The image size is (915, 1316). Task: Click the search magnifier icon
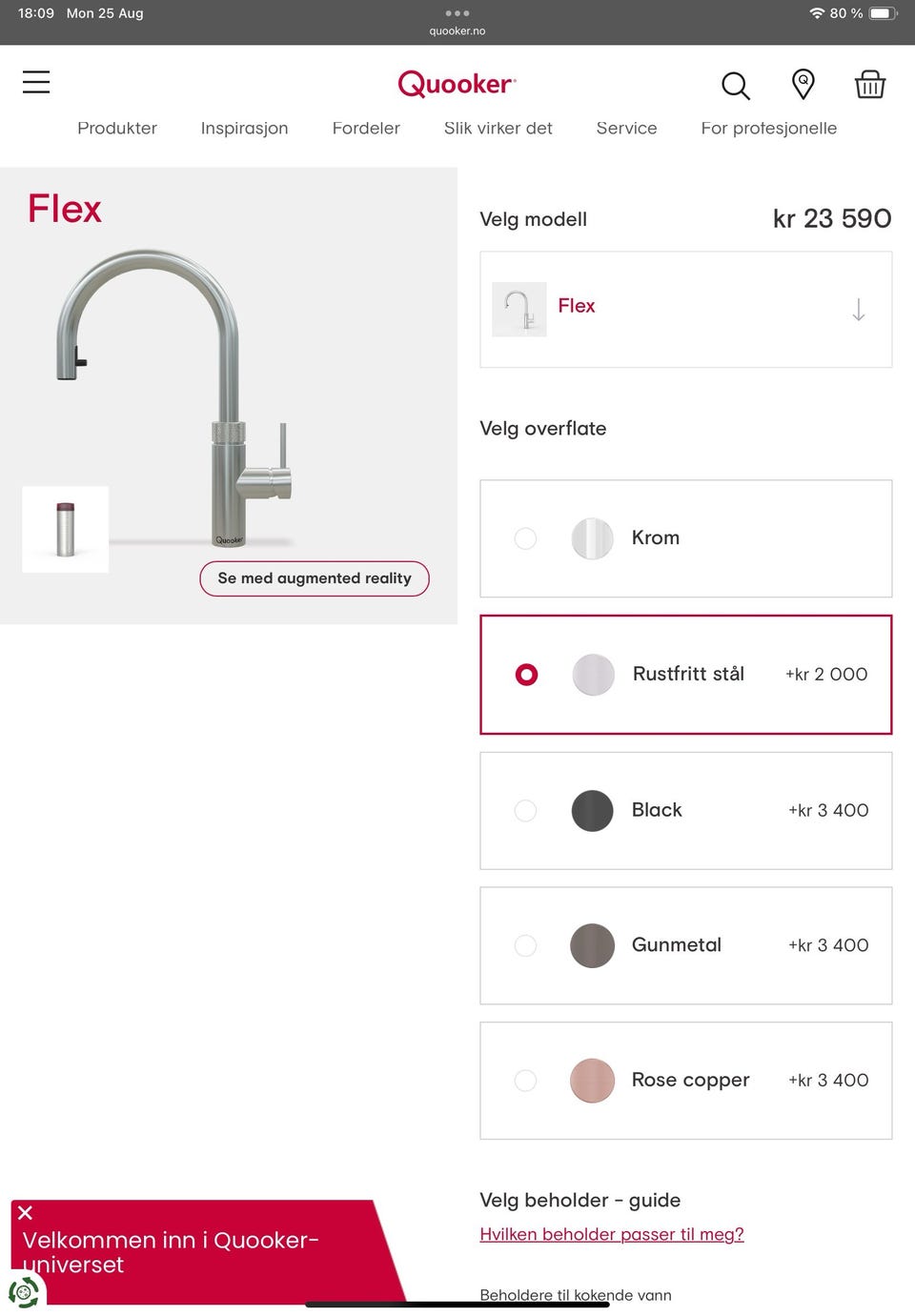(x=735, y=86)
